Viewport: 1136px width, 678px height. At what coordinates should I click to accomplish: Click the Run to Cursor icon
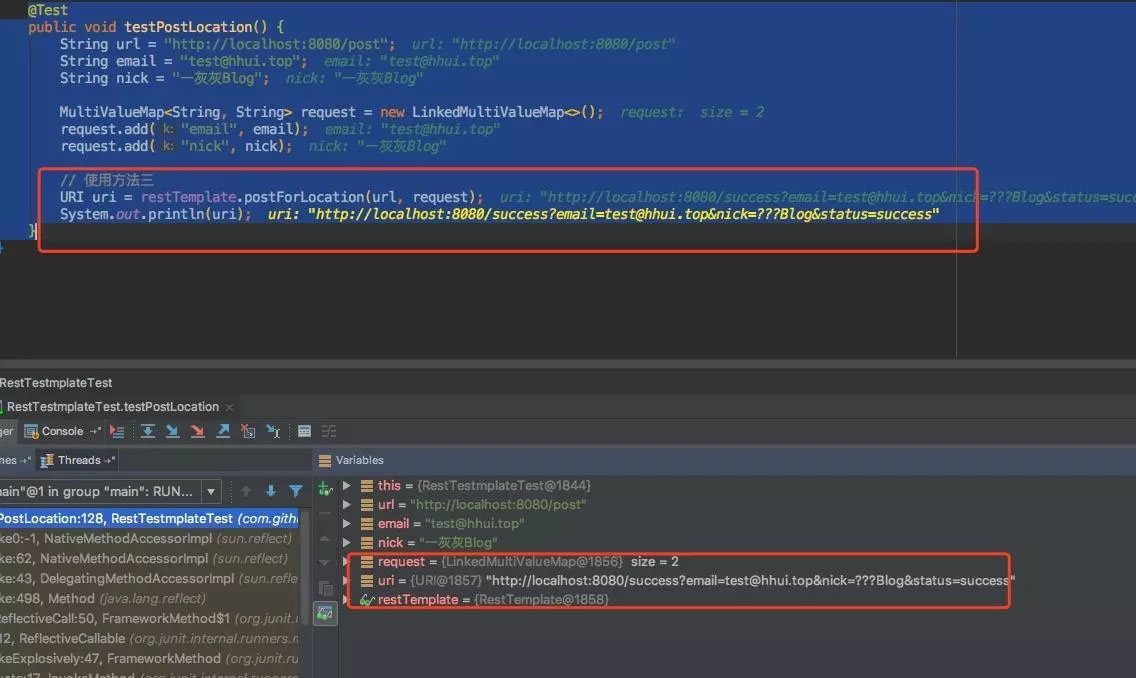point(273,432)
